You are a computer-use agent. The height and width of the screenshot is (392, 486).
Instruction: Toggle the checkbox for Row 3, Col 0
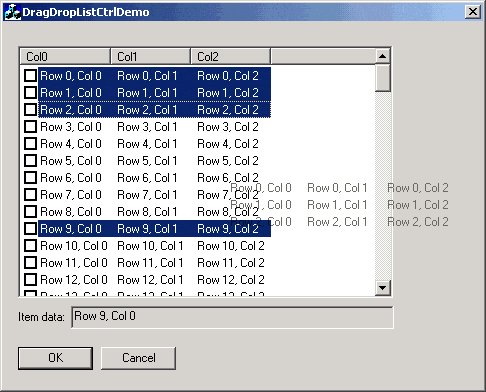coord(30,127)
